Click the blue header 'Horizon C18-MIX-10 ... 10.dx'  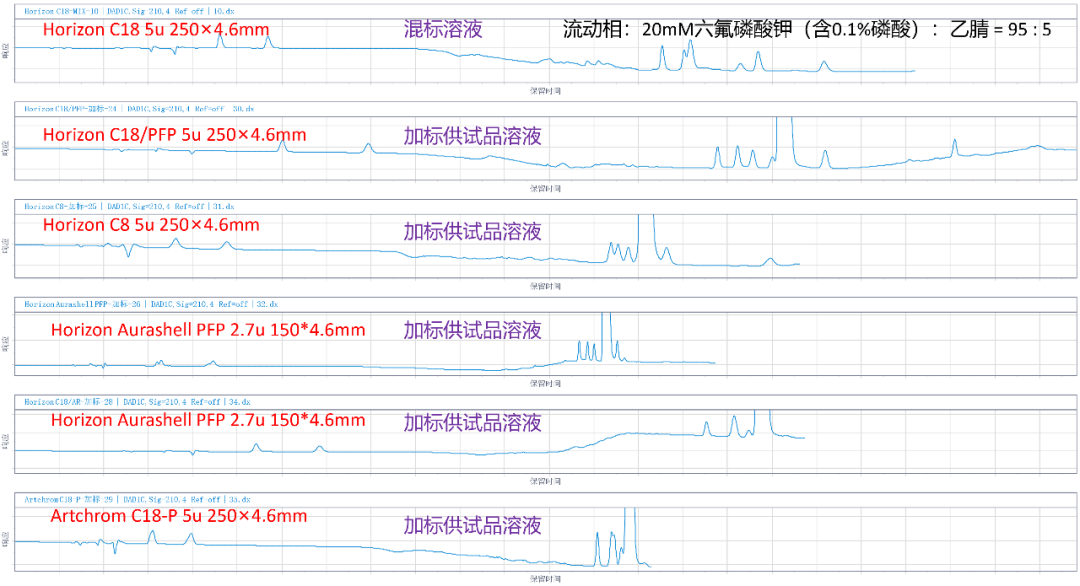coord(129,11)
